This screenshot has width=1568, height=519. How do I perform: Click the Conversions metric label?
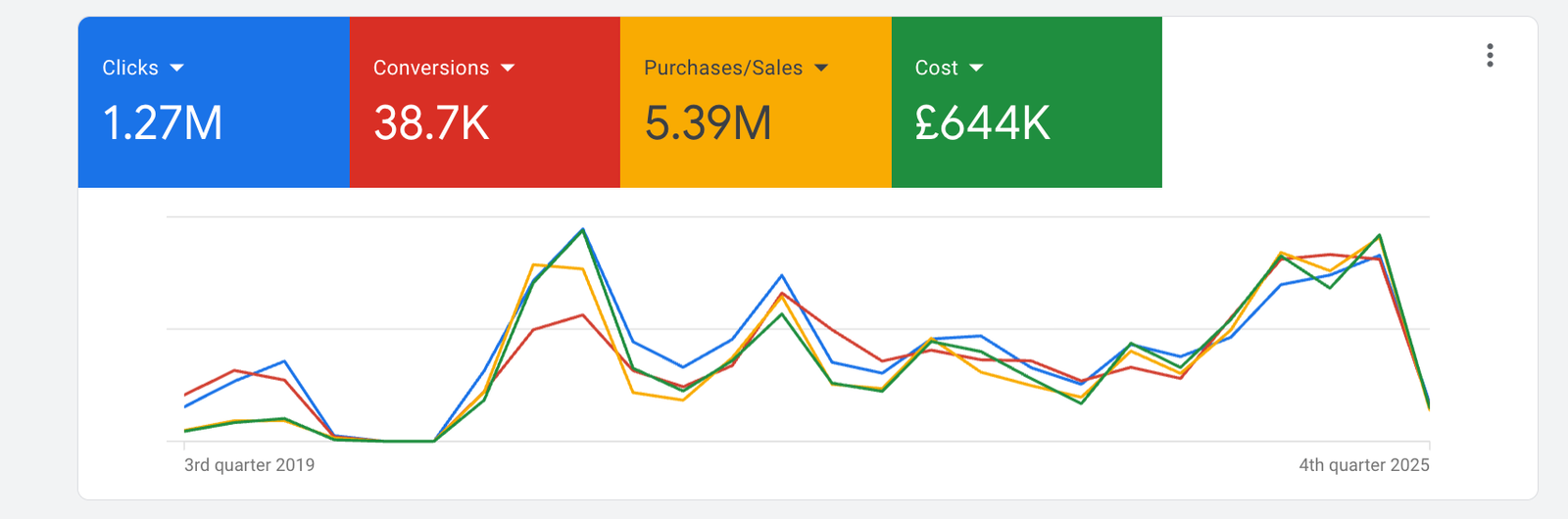431,68
